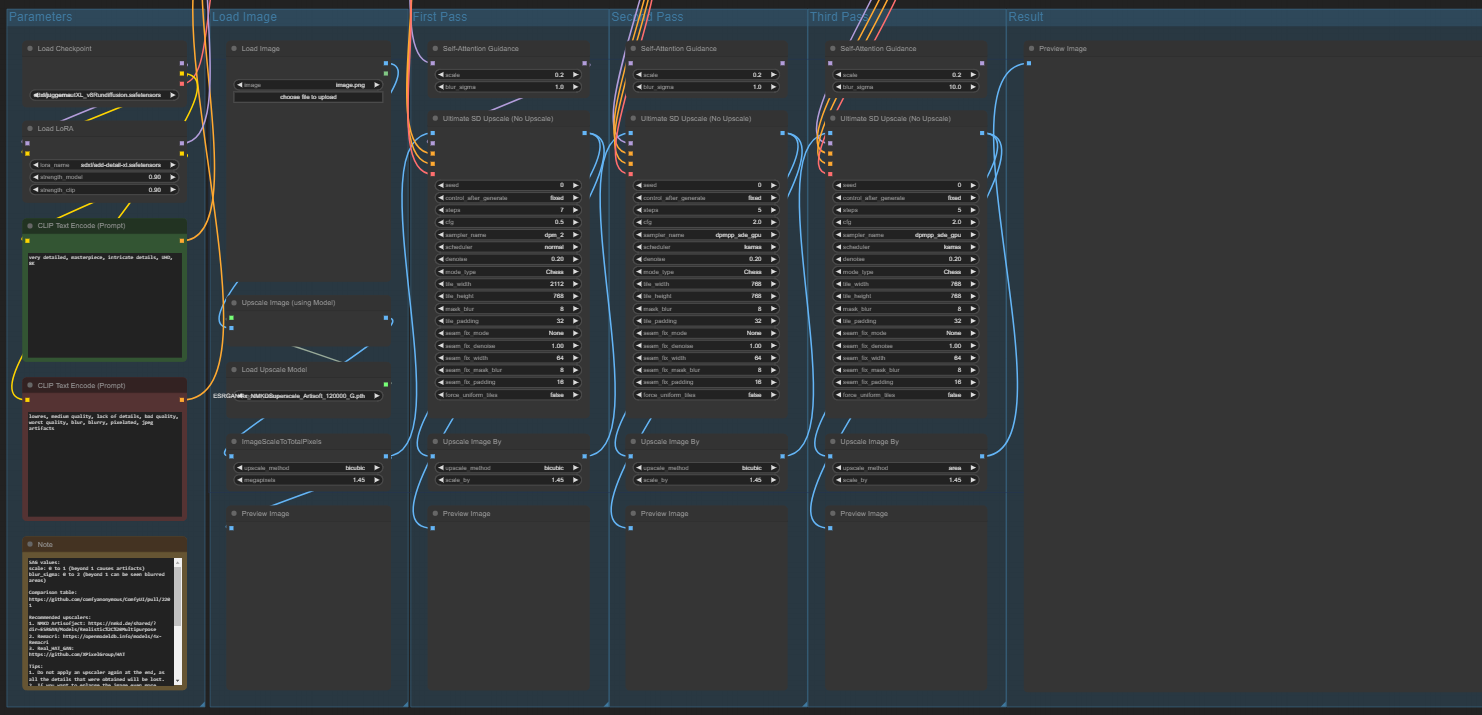The image size is (1482, 715).
Task: Click the add-detail-xl LoRA filename selector
Action: coord(104,163)
